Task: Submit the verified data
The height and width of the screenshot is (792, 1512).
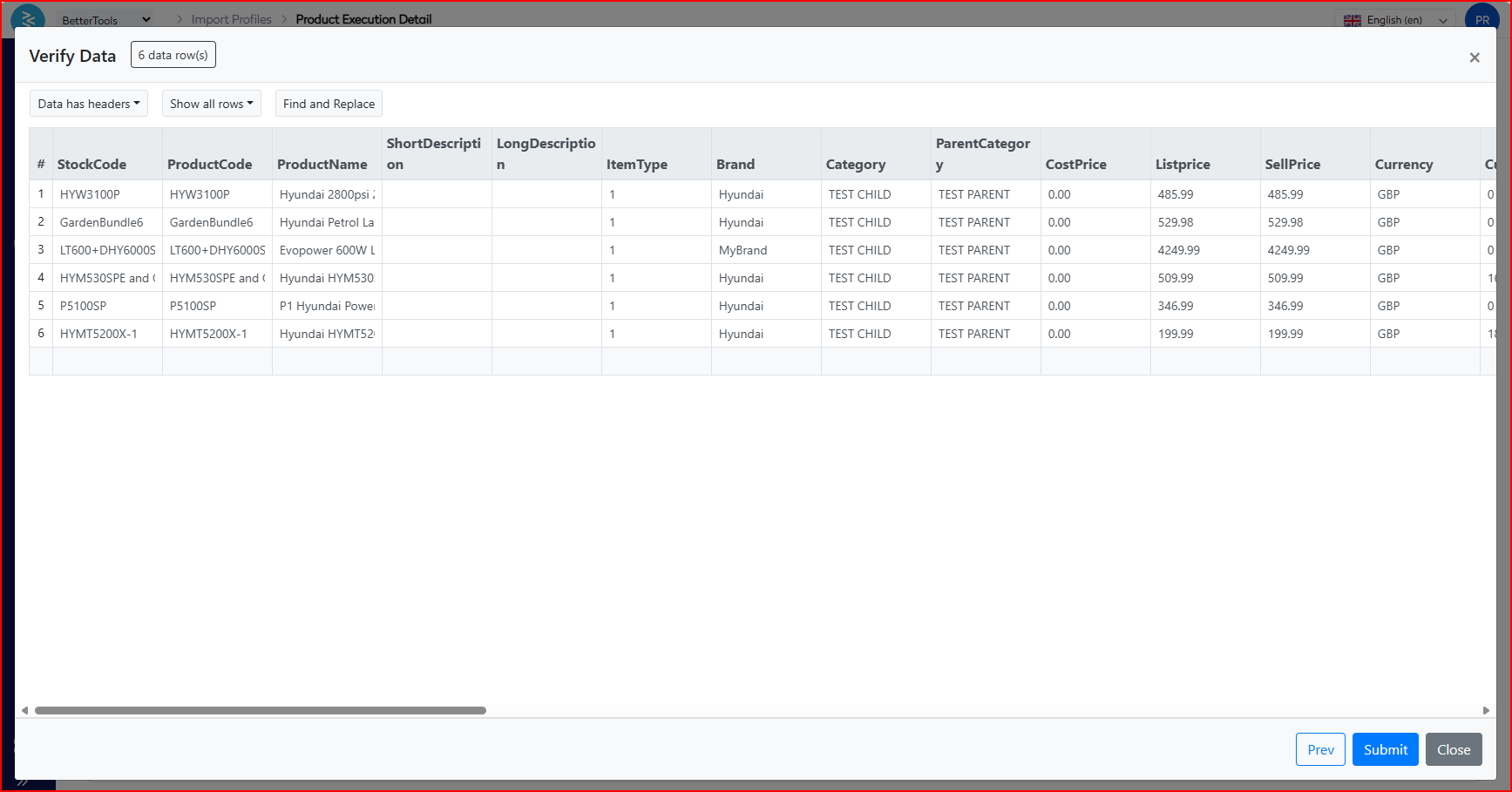Action: (1385, 749)
